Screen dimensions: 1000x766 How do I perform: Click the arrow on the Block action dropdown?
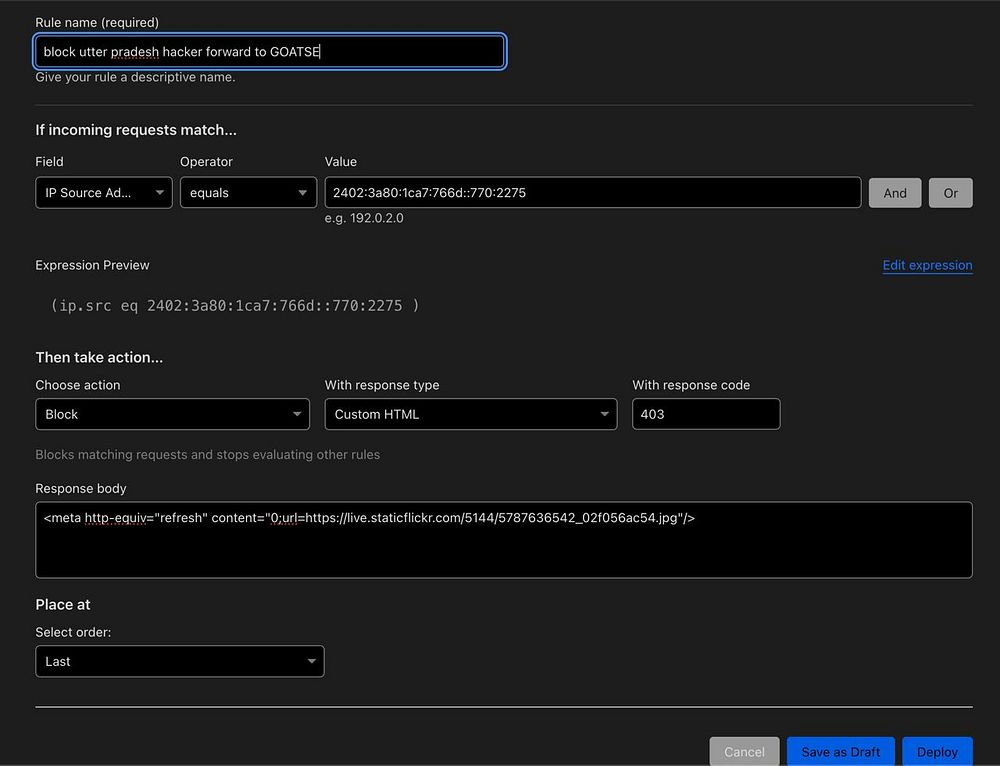(297, 414)
